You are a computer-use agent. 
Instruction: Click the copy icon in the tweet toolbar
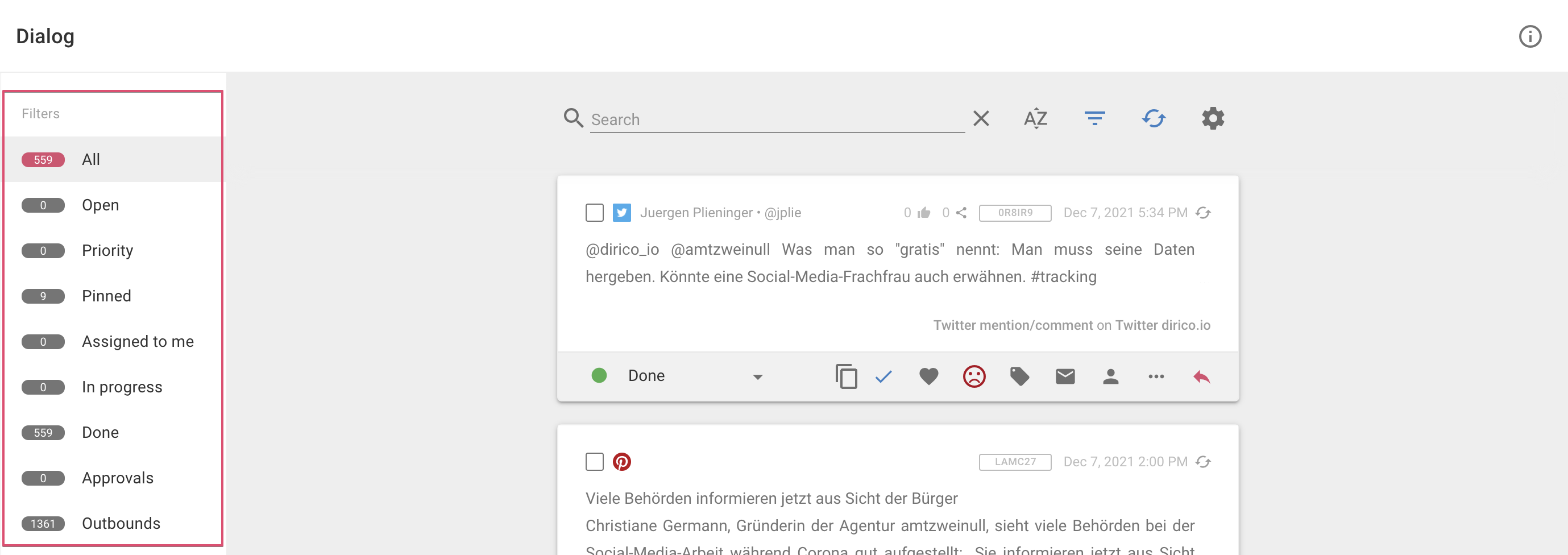[846, 376]
